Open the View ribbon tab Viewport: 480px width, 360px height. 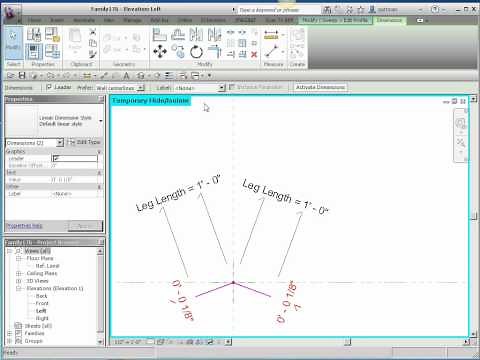coord(109,21)
